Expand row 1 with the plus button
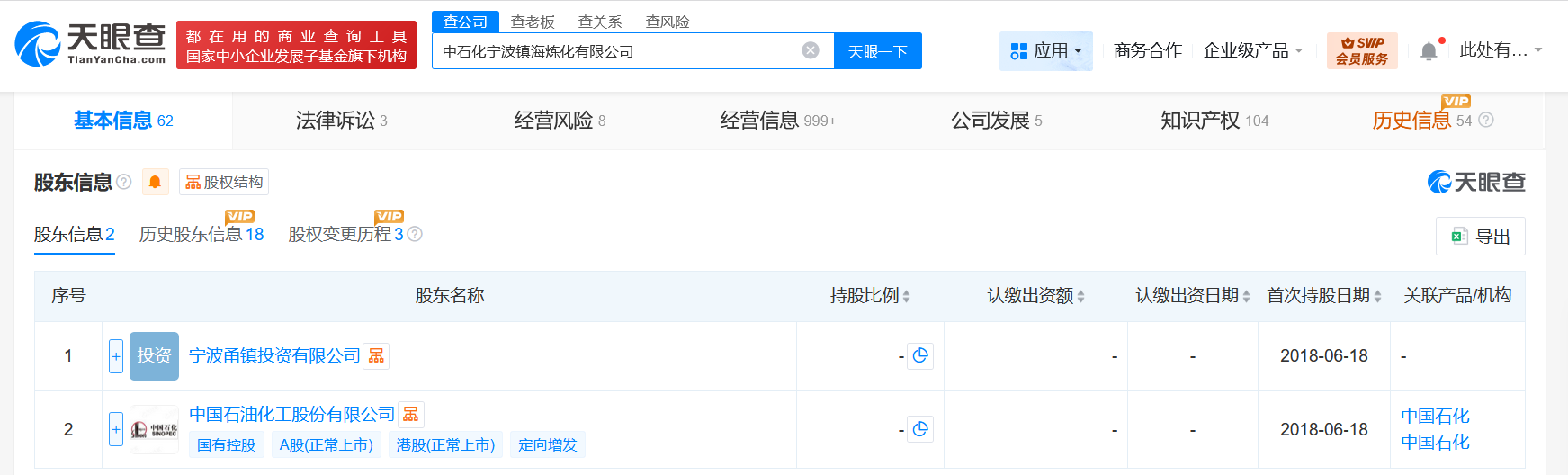 click(x=116, y=356)
